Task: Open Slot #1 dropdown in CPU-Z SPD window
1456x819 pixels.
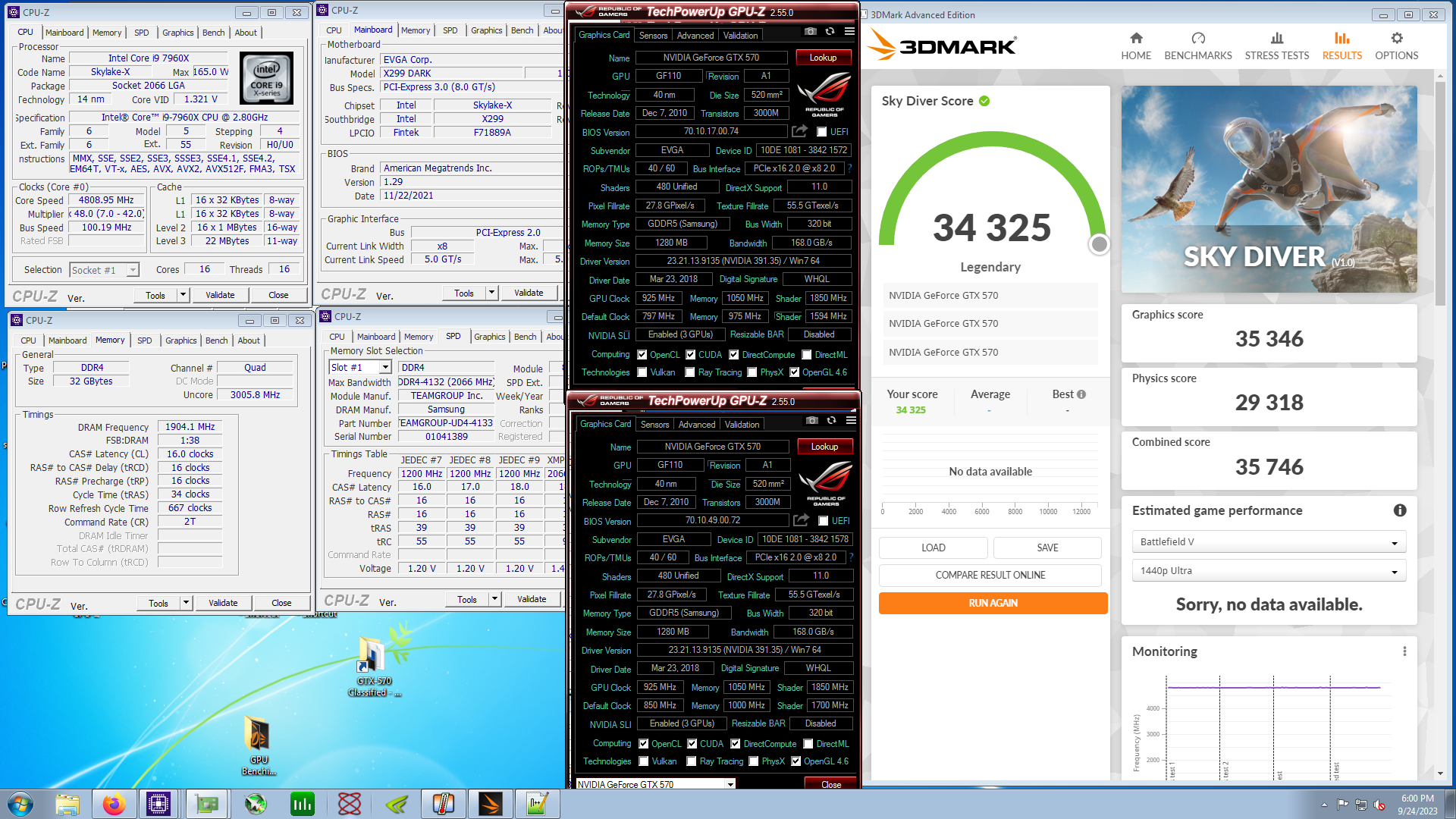Action: click(x=360, y=367)
